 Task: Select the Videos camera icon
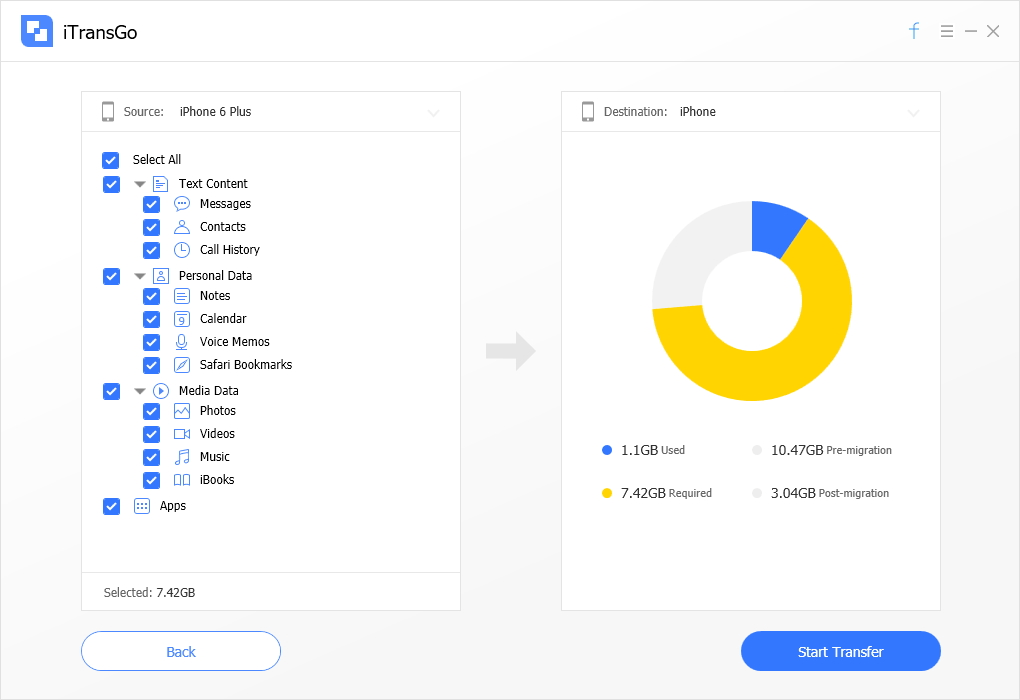[181, 433]
